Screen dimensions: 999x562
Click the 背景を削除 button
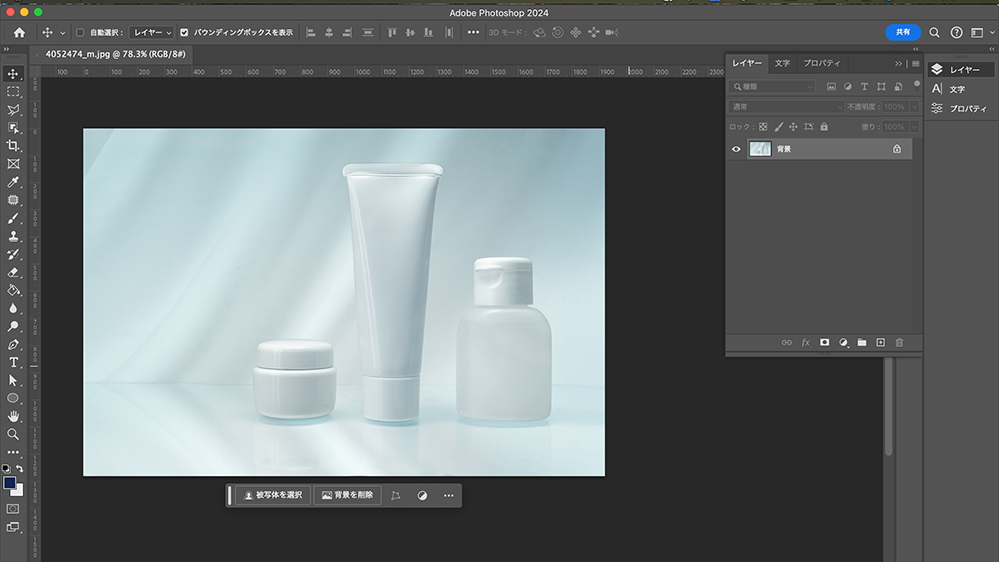tap(347, 495)
